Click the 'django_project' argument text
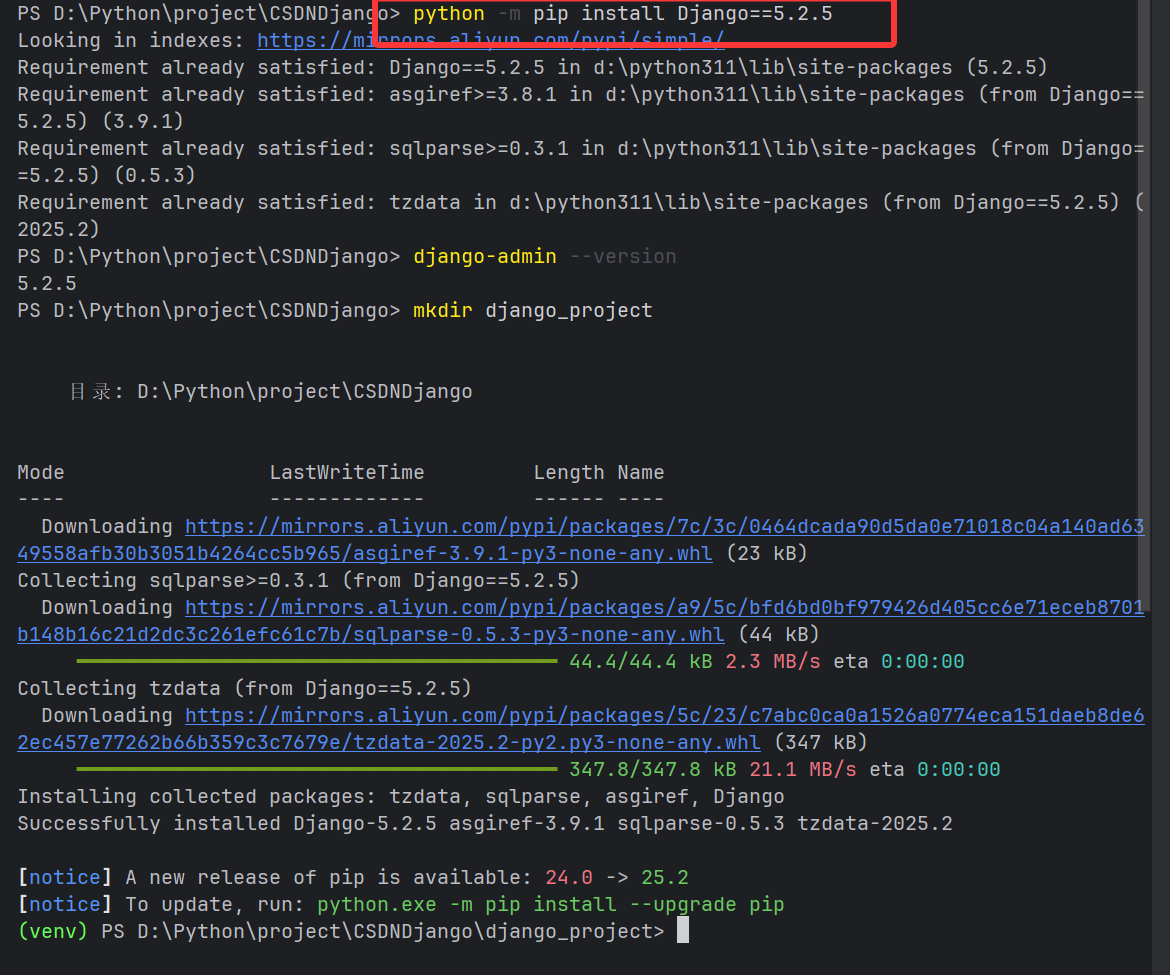 (569, 310)
